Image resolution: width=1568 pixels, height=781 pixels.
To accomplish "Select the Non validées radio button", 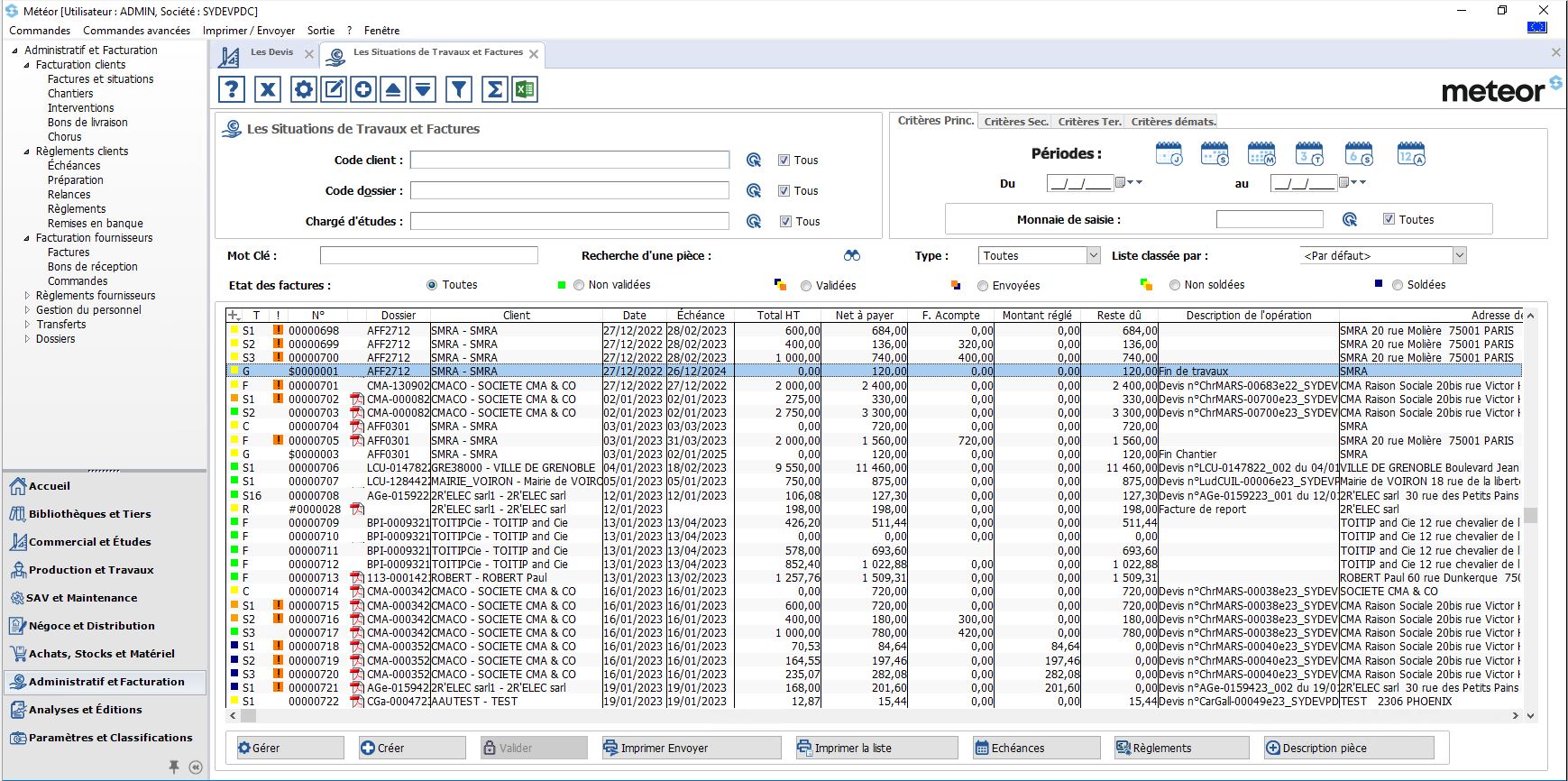I will (x=579, y=285).
